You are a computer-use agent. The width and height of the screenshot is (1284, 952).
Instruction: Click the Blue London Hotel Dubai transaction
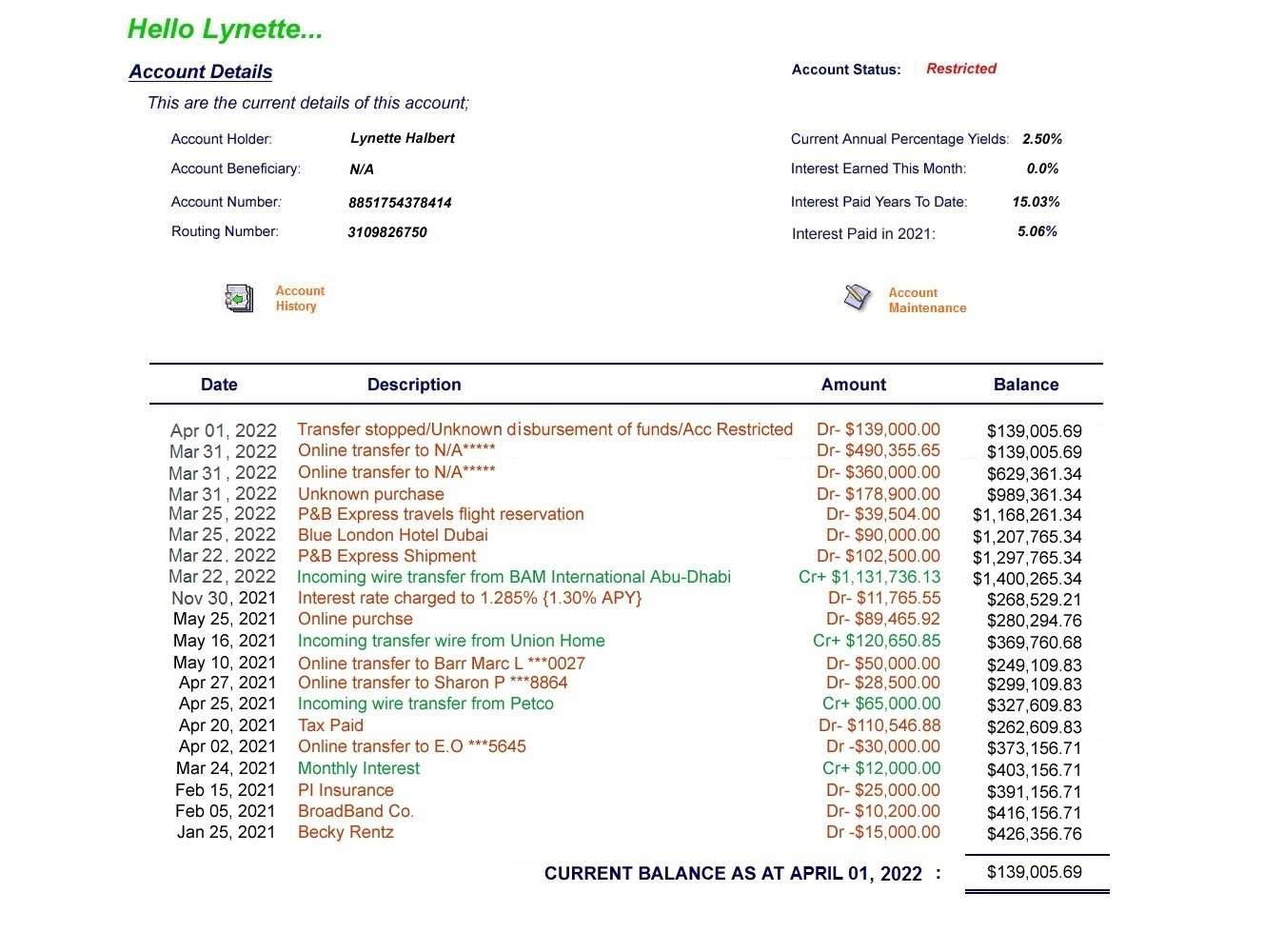point(392,535)
